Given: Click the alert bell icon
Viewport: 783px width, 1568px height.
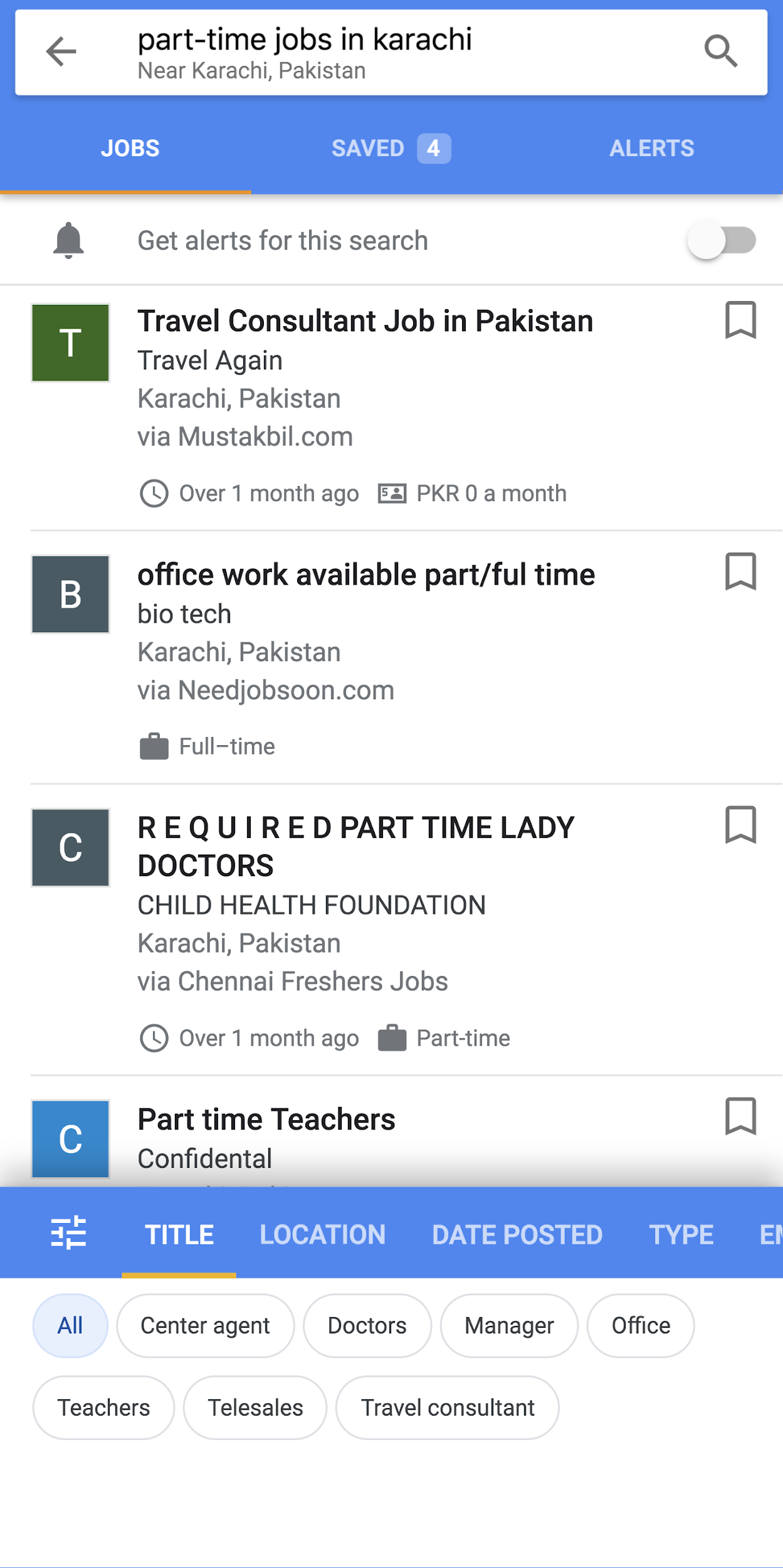Looking at the screenshot, I should (68, 240).
